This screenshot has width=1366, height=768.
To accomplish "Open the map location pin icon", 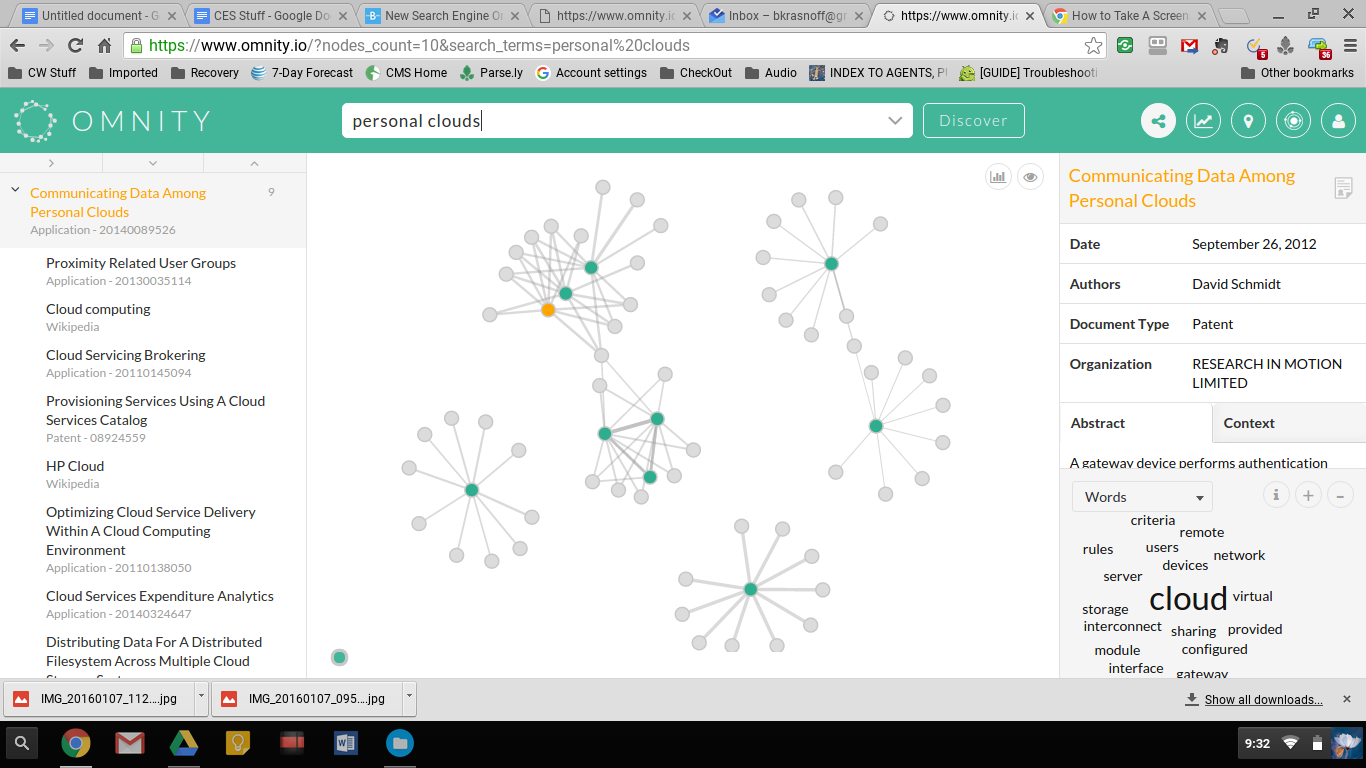I will [x=1248, y=121].
